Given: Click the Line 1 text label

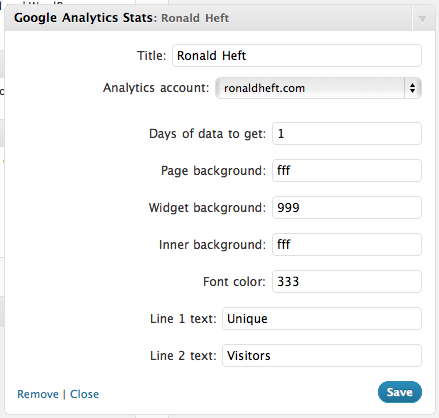Looking at the screenshot, I should (x=183, y=319).
